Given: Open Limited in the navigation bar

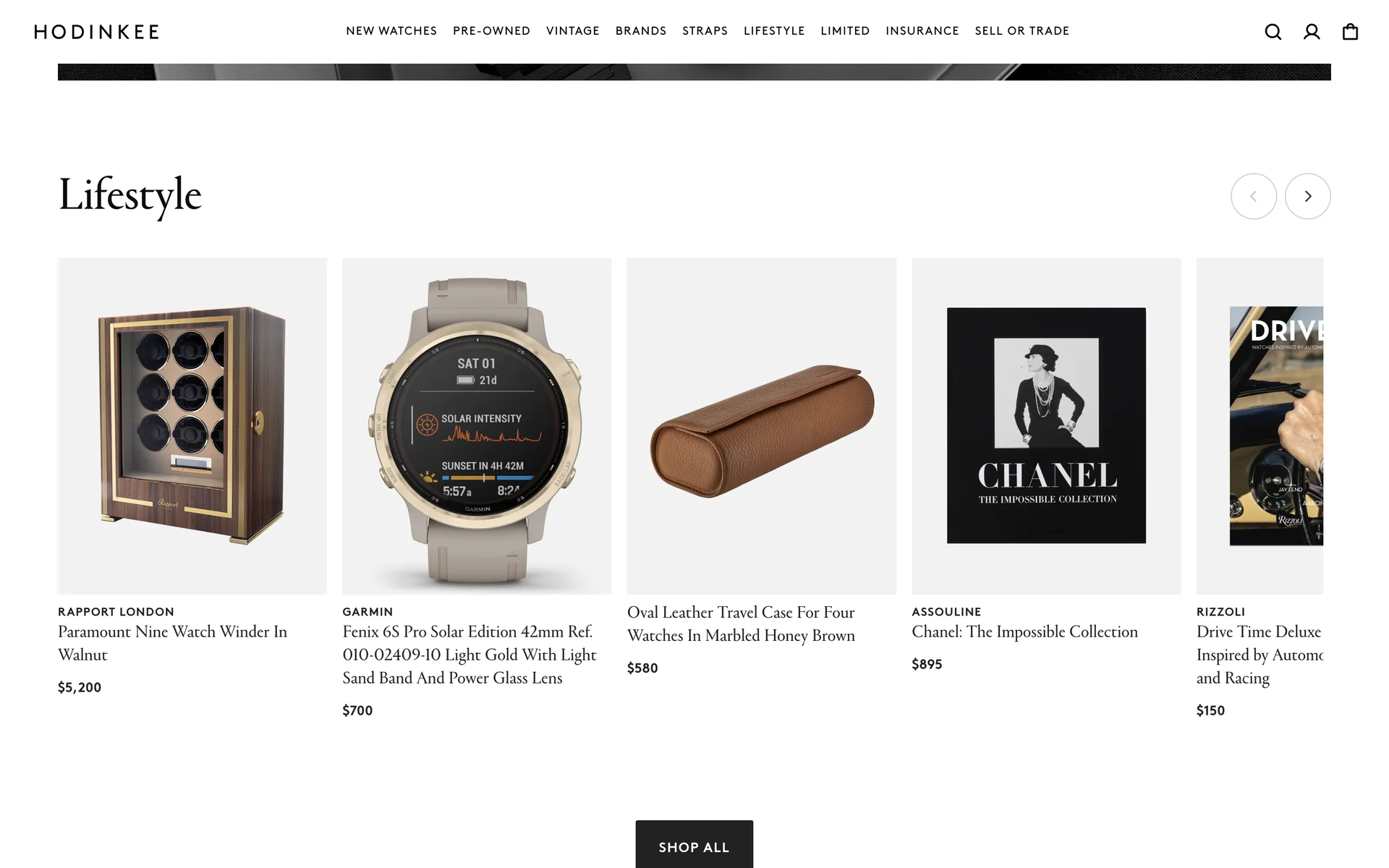Looking at the screenshot, I should 845,31.
